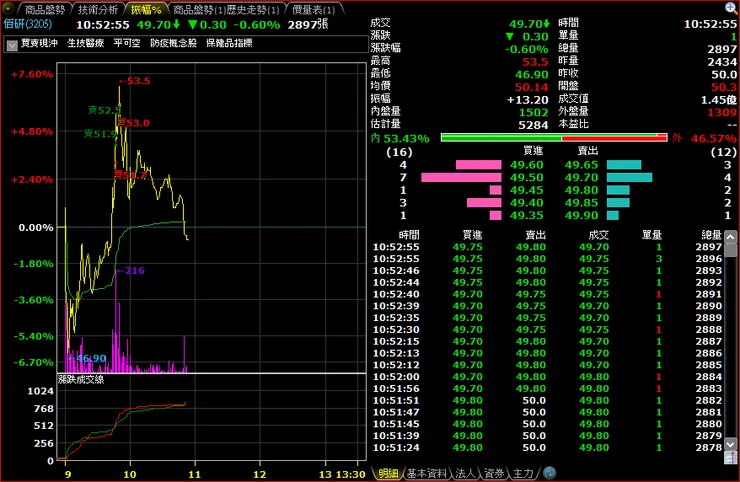740x482 pixels.
Task: Click the icon below the tick list scrollbar
Action: tap(731, 457)
